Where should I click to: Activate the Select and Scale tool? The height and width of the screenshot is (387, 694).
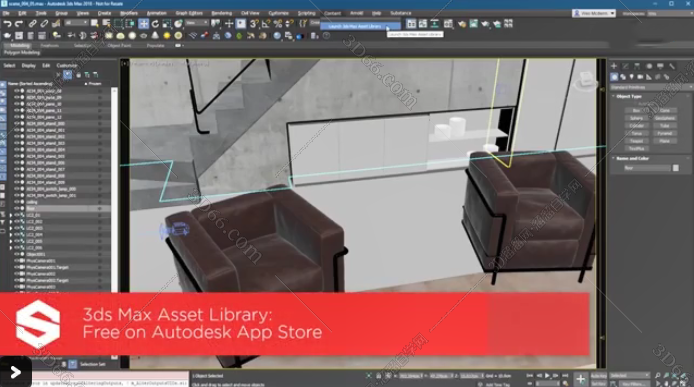[x=166, y=23]
